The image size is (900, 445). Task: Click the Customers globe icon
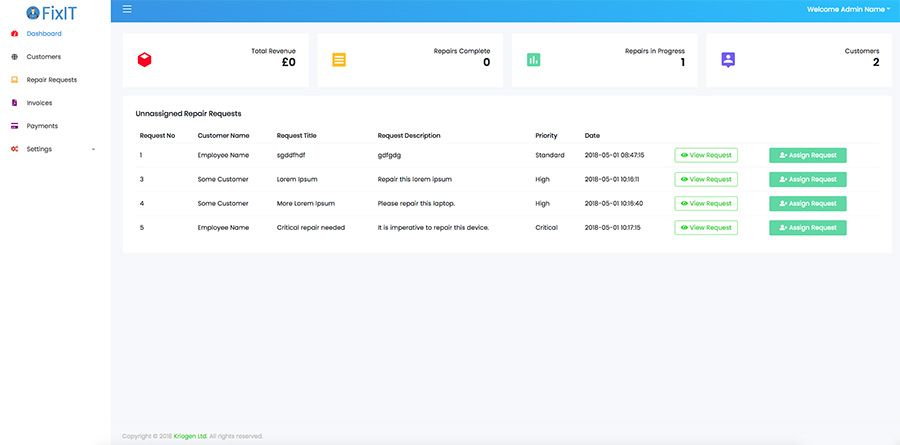coord(15,57)
